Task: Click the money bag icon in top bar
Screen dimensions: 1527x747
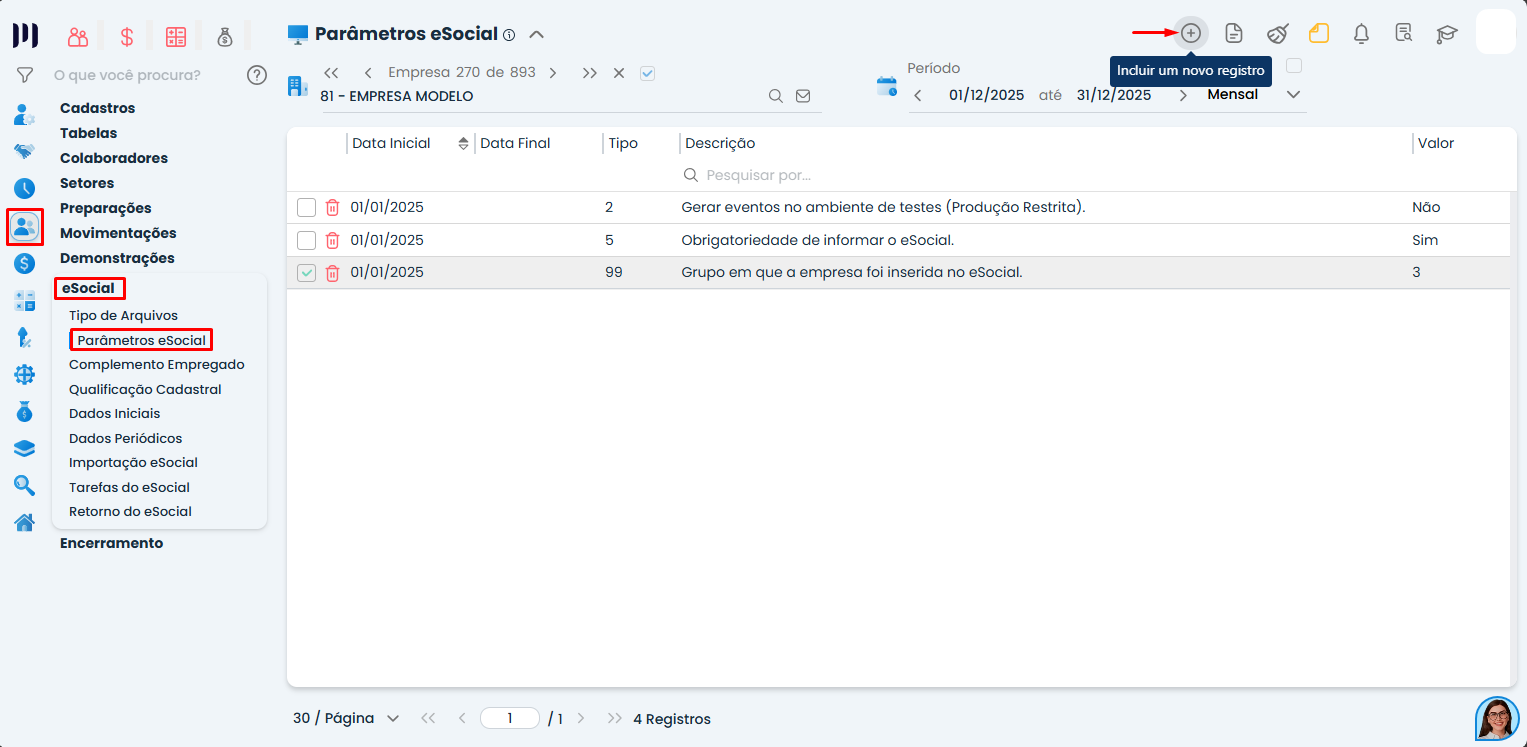Action: pos(225,37)
